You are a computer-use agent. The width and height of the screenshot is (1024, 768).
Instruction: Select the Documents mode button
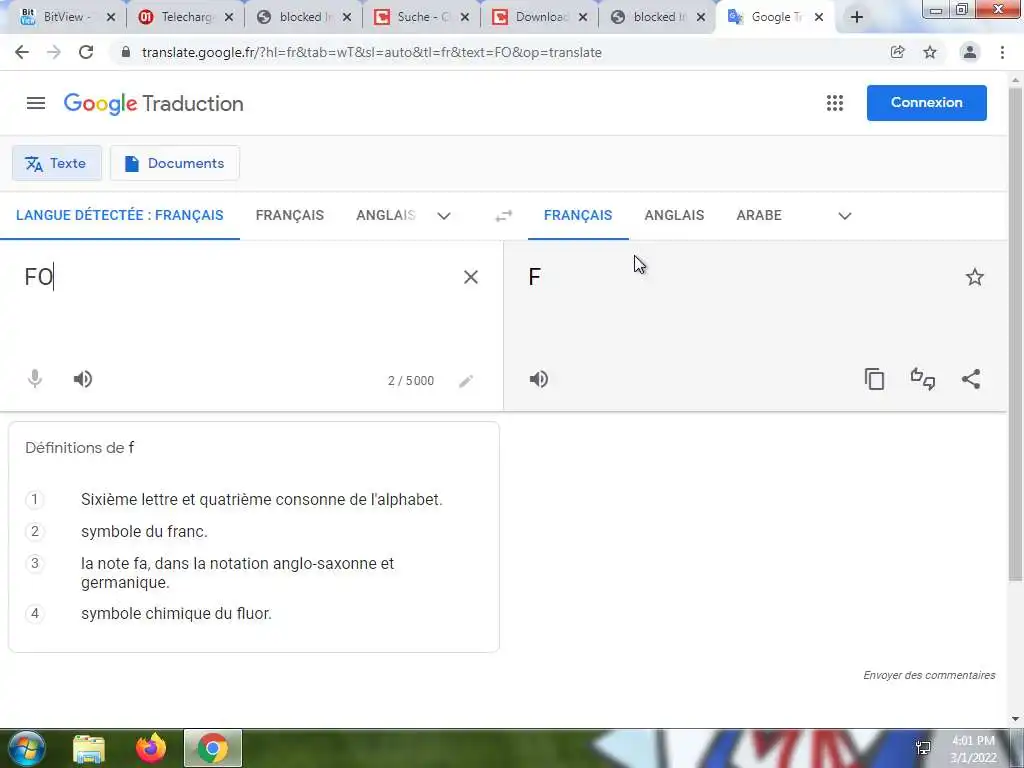(174, 163)
